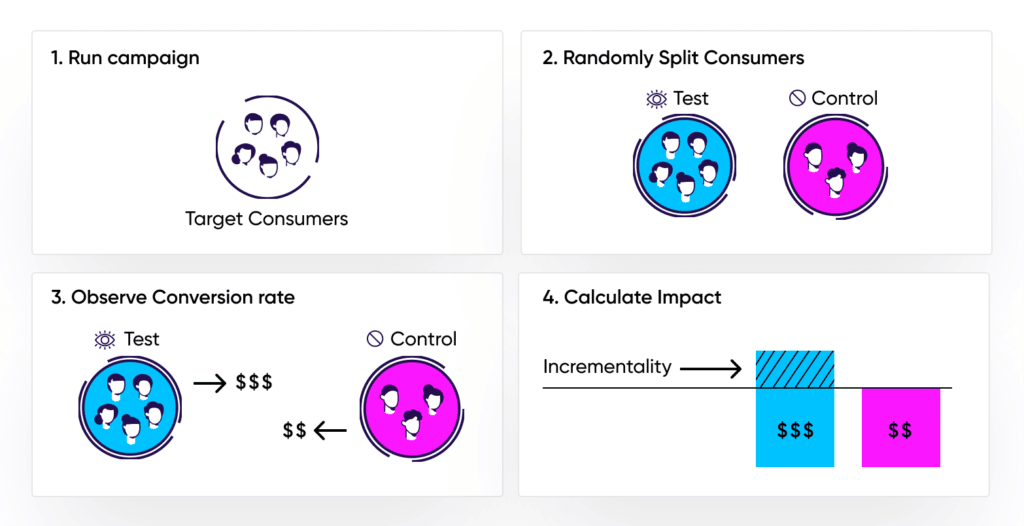Click the blue $$$ bar in the chart
This screenshot has height=526, width=1024.
(x=795, y=428)
